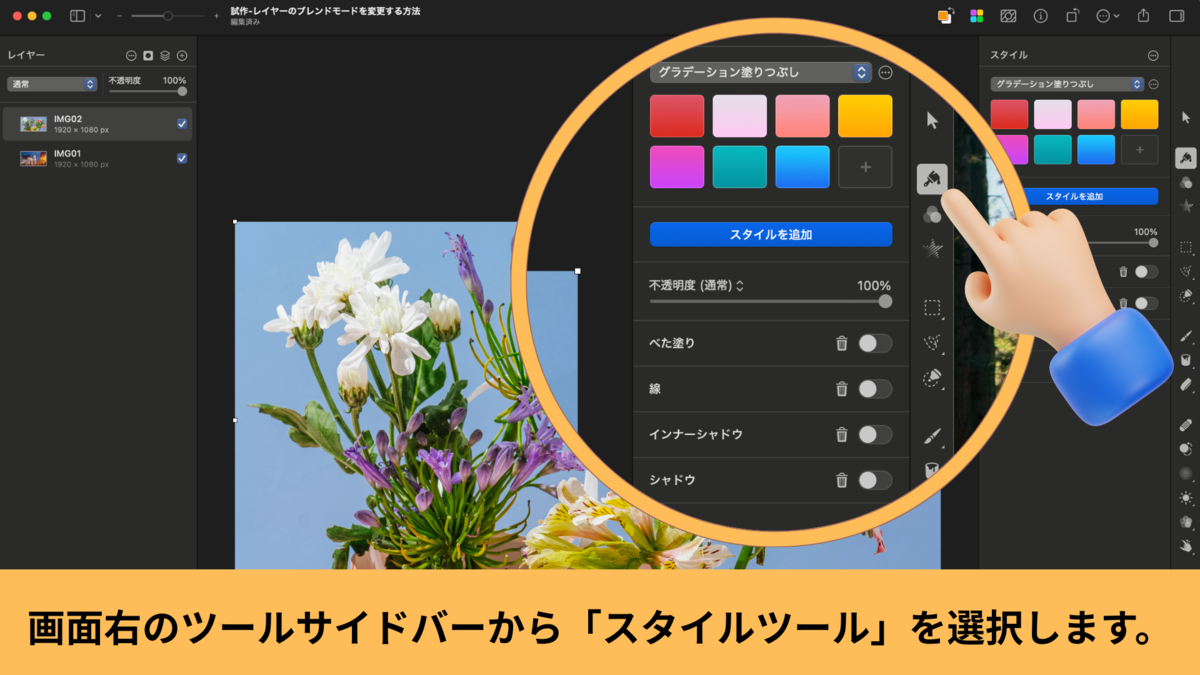This screenshot has height=675, width=1200.
Task: Uncheck the IMG01 layer visibility checkbox
Action: (x=182, y=158)
